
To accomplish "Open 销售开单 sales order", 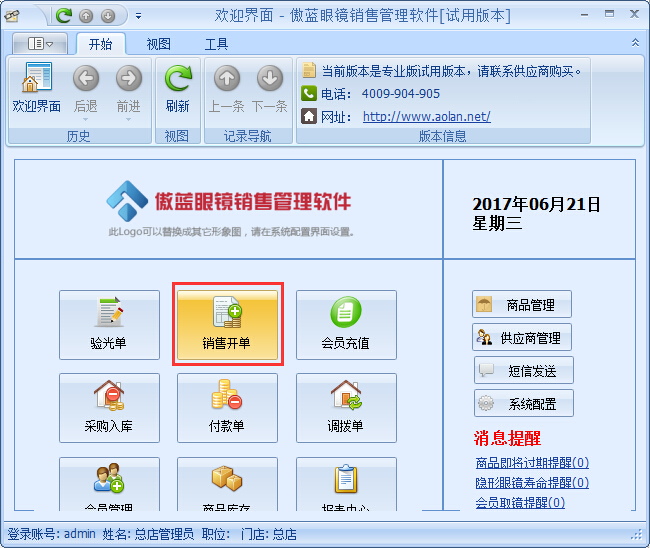I will pos(227,325).
